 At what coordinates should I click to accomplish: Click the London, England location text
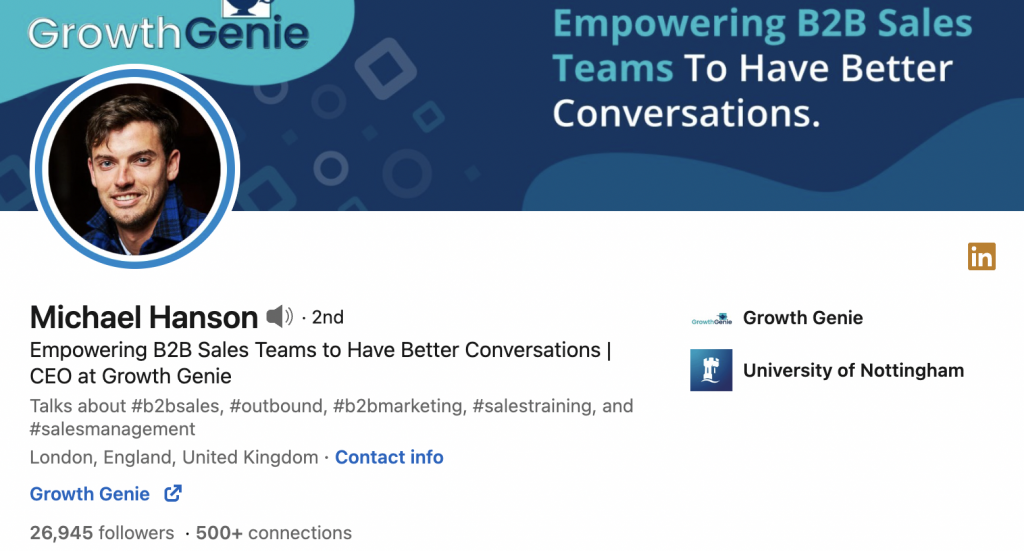173,457
